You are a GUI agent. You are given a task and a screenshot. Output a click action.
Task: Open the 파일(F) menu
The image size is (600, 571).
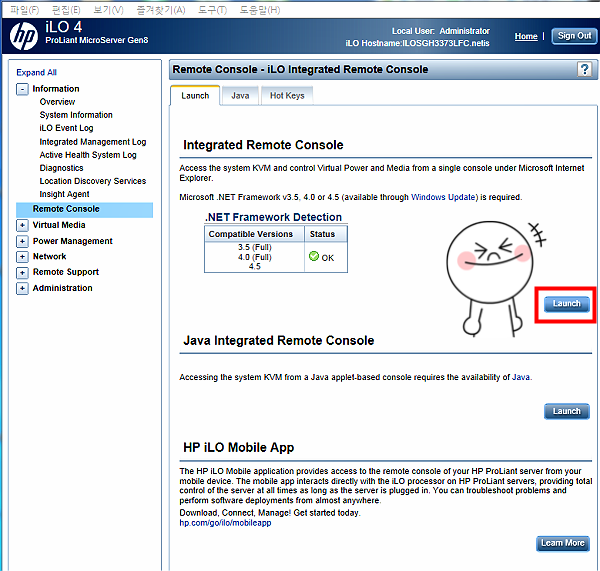pyautogui.click(x=24, y=10)
